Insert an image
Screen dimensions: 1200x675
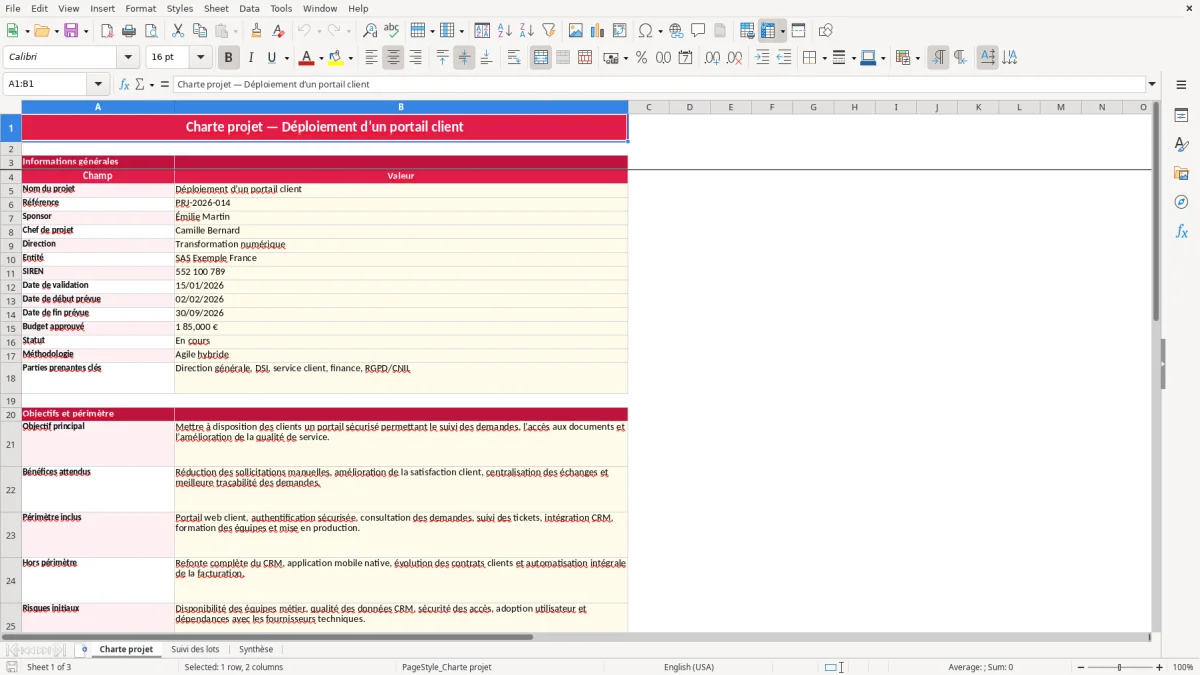(x=576, y=31)
